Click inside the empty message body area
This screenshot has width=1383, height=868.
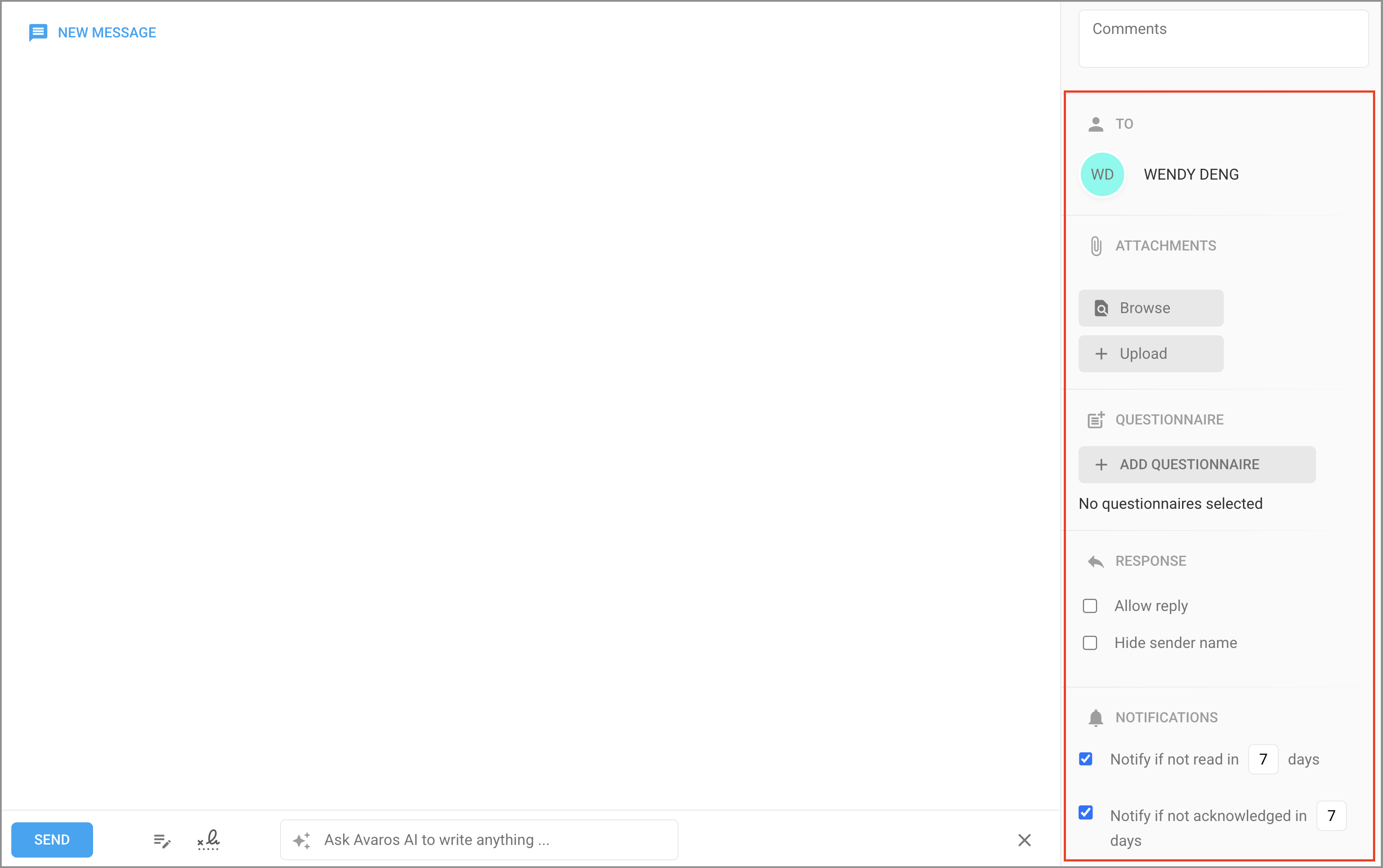tap(531, 431)
